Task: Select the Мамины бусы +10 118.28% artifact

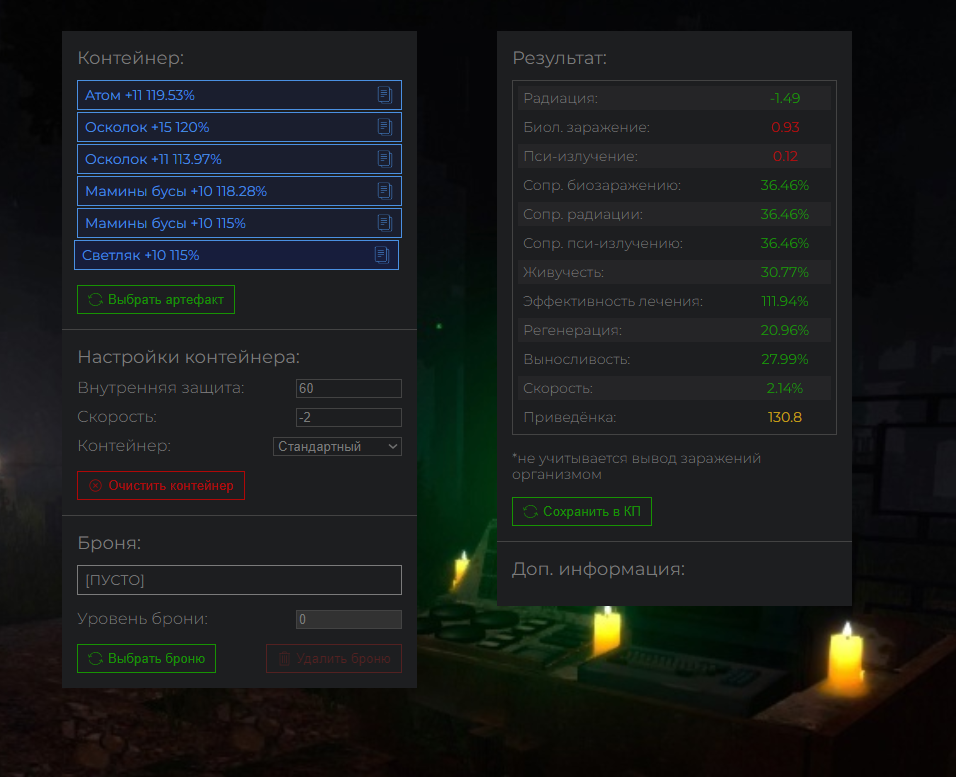Action: 239,191
